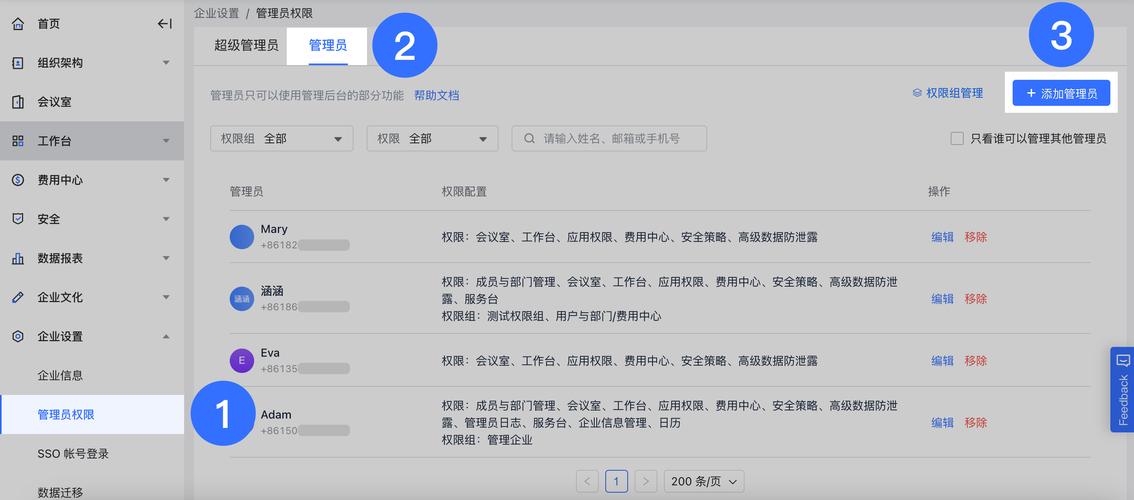This screenshot has width=1134, height=500.
Task: Click 移除 for Adam
Action: (x=976, y=422)
